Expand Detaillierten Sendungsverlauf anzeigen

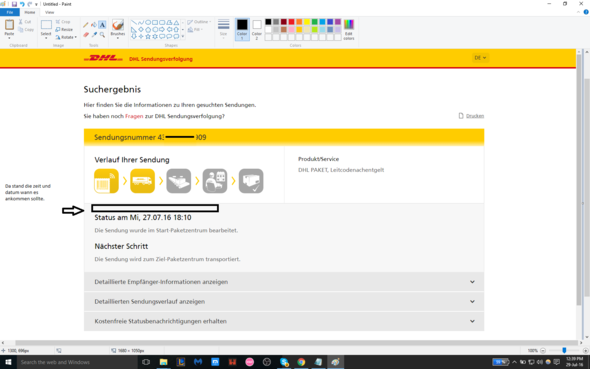pyautogui.click(x=284, y=301)
